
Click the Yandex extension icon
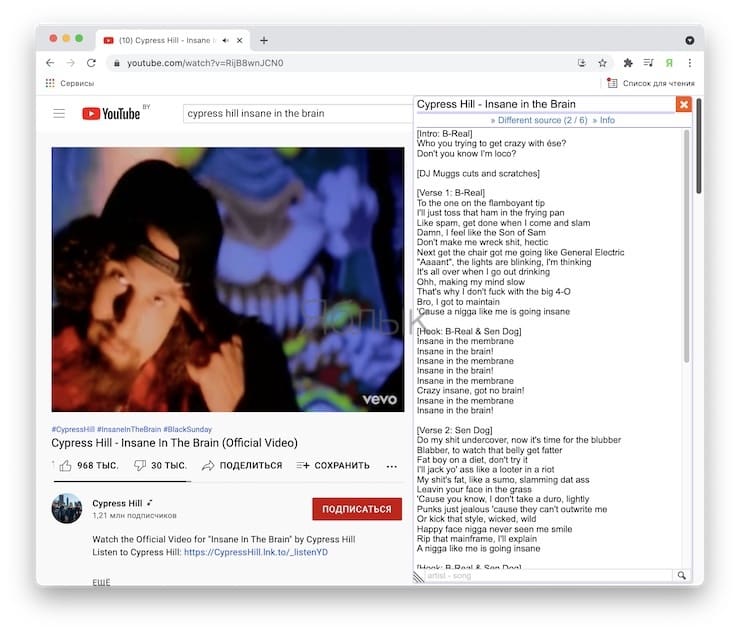pyautogui.click(x=669, y=63)
